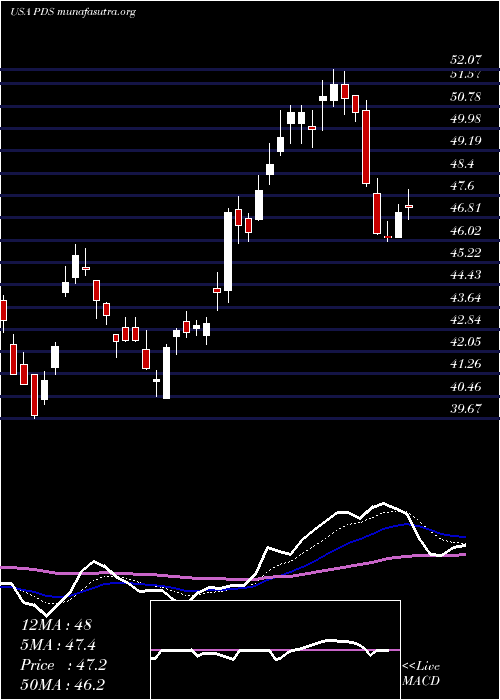This screenshot has height=700, width=500.
Task: Click the '12MA : 48' readout
Action: click(x=56, y=625)
